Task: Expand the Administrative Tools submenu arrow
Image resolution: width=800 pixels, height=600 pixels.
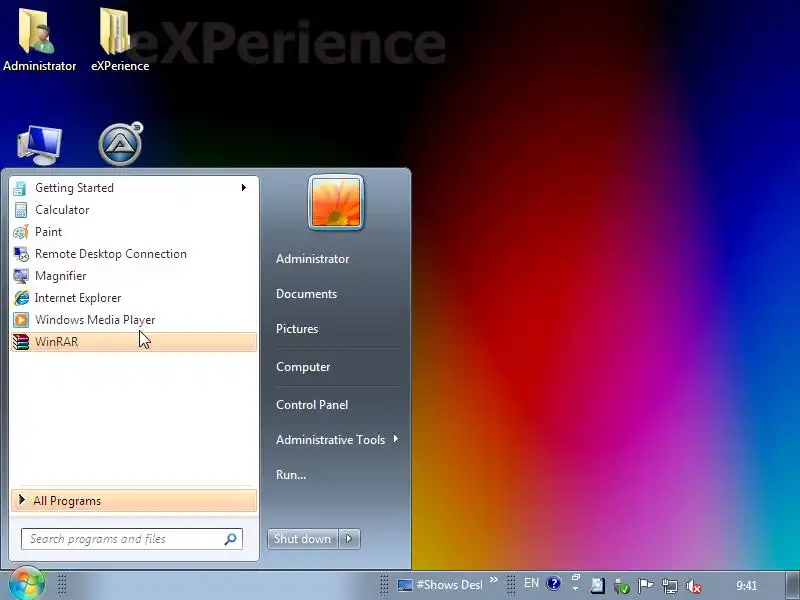Action: (396, 439)
